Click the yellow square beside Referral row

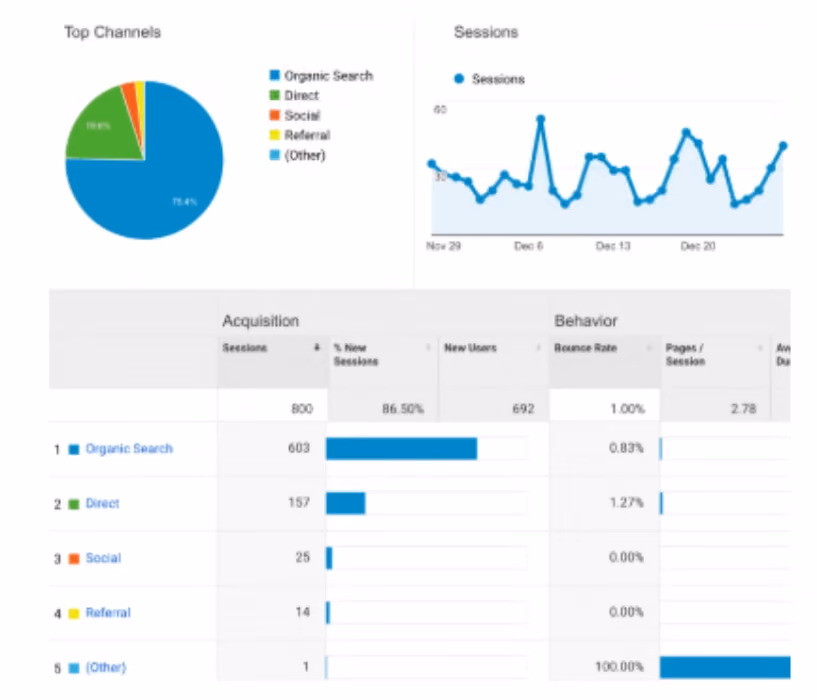74,613
